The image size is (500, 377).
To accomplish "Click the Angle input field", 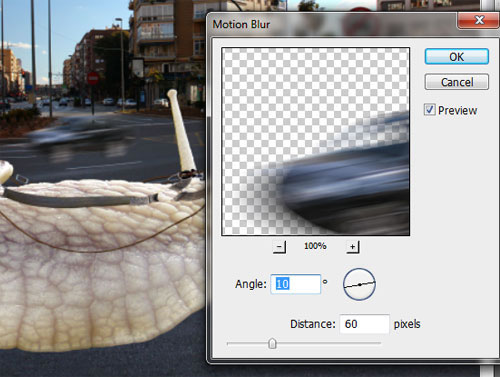I will tap(295, 284).
